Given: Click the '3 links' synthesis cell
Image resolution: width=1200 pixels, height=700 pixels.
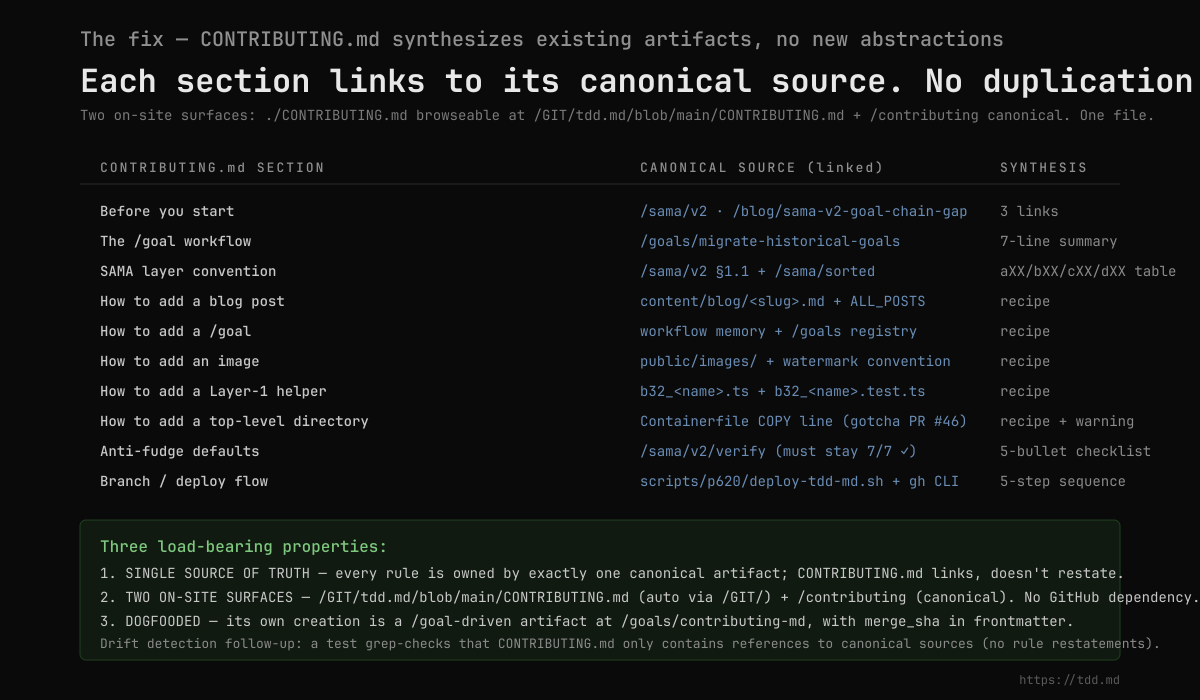Looking at the screenshot, I should coord(1029,211).
